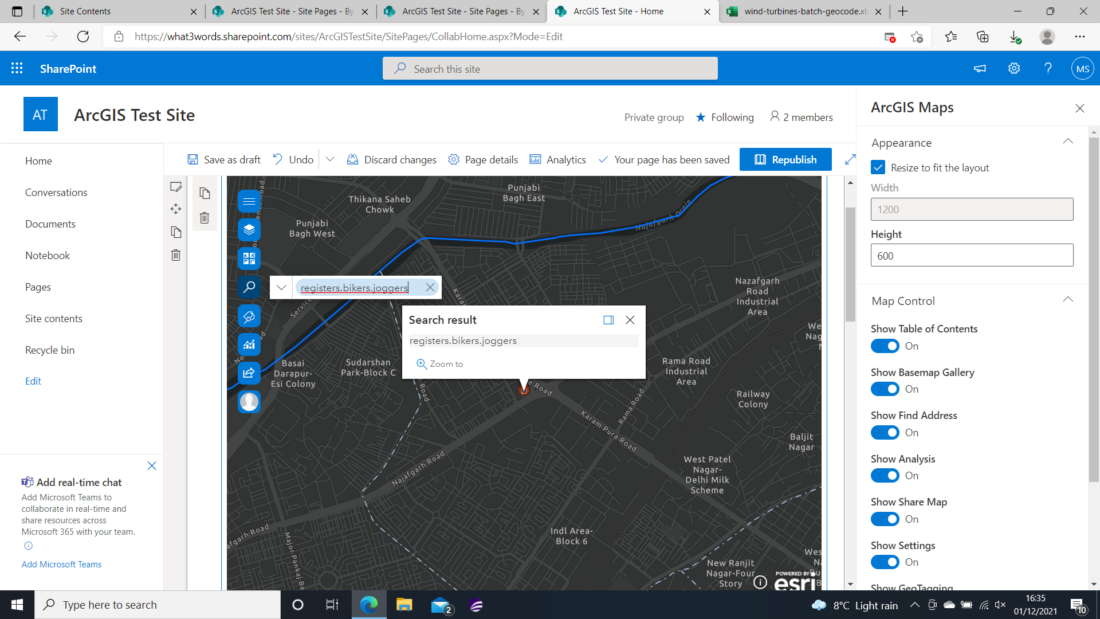
Task: Click Save as draft
Action: coord(224,159)
